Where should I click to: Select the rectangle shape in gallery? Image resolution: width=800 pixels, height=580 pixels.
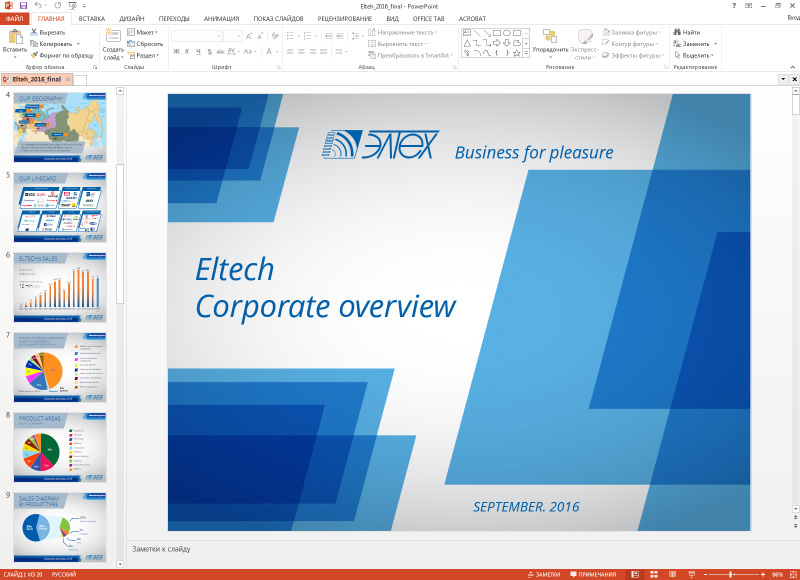[496, 33]
